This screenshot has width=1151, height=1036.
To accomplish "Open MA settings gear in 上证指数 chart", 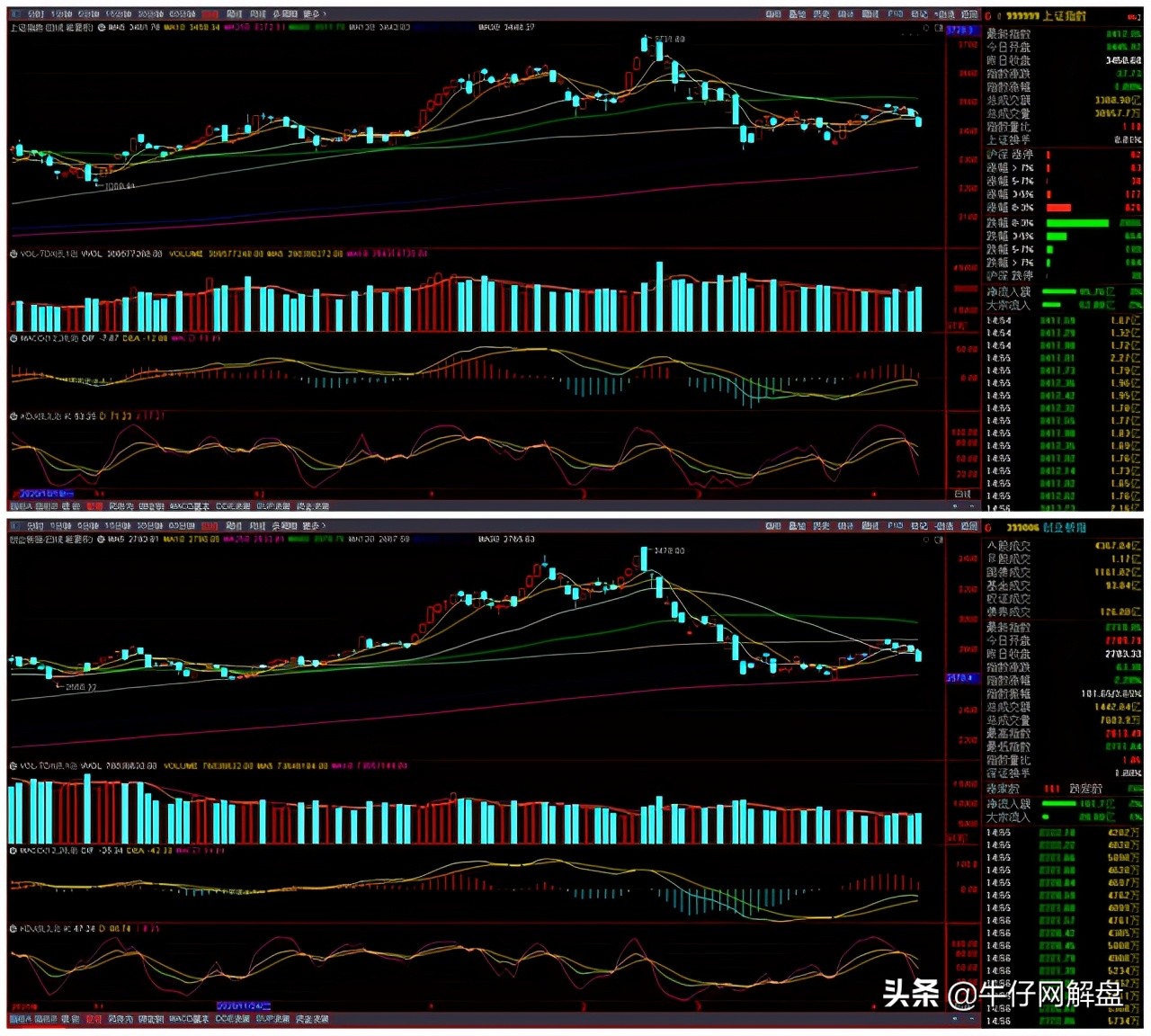I will point(102,27).
